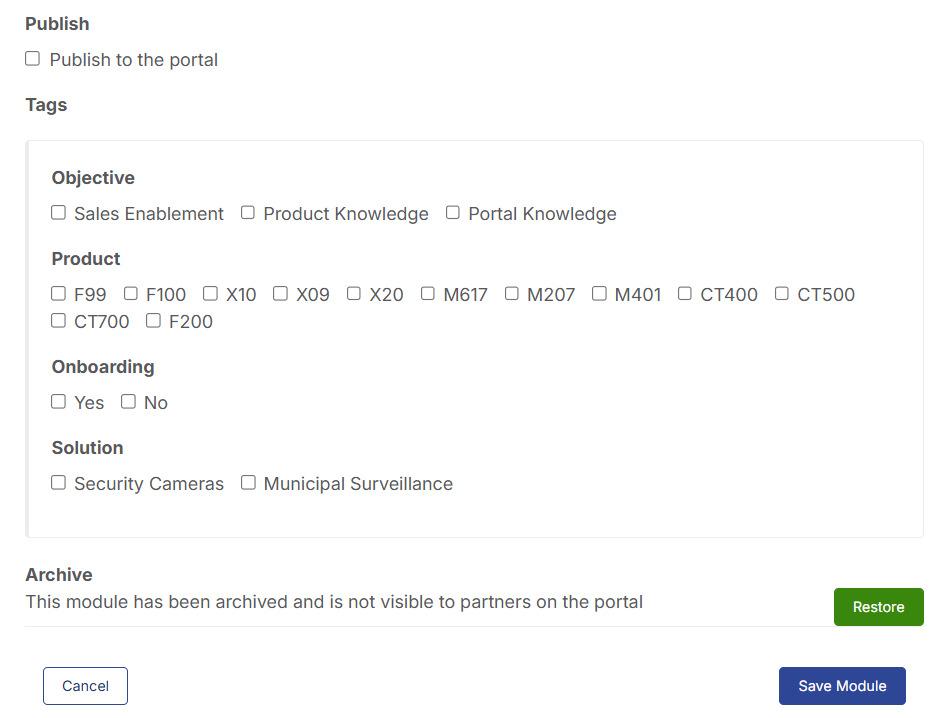Image resolution: width=947 pixels, height=718 pixels.
Task: Click the Cancel button
Action: pos(85,686)
